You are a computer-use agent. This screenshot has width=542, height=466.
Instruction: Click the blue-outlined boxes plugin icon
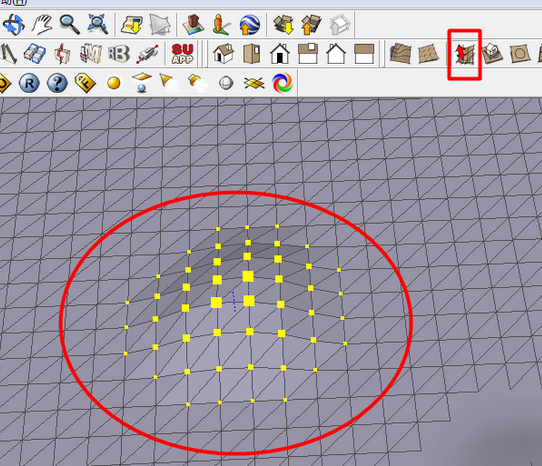point(35,54)
